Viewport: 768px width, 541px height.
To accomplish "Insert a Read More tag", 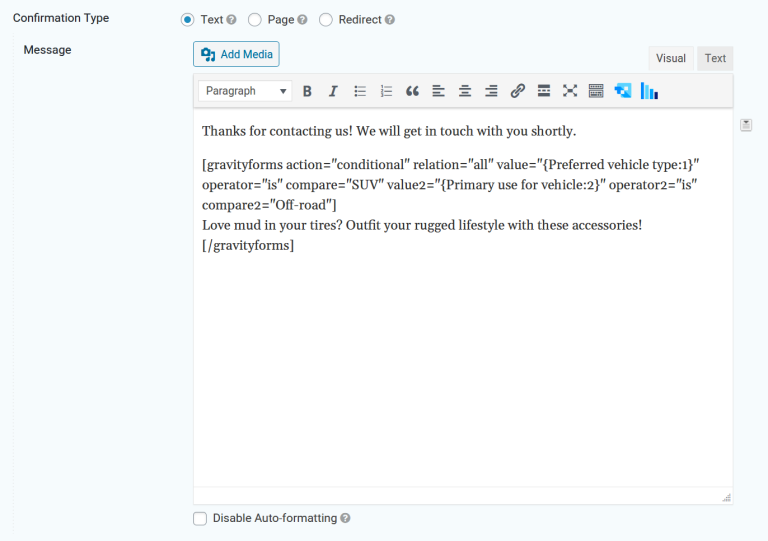I will (544, 91).
